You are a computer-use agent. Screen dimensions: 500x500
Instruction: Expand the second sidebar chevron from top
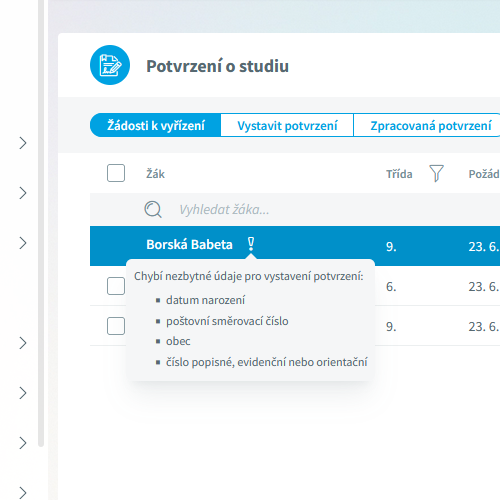[x=23, y=193]
